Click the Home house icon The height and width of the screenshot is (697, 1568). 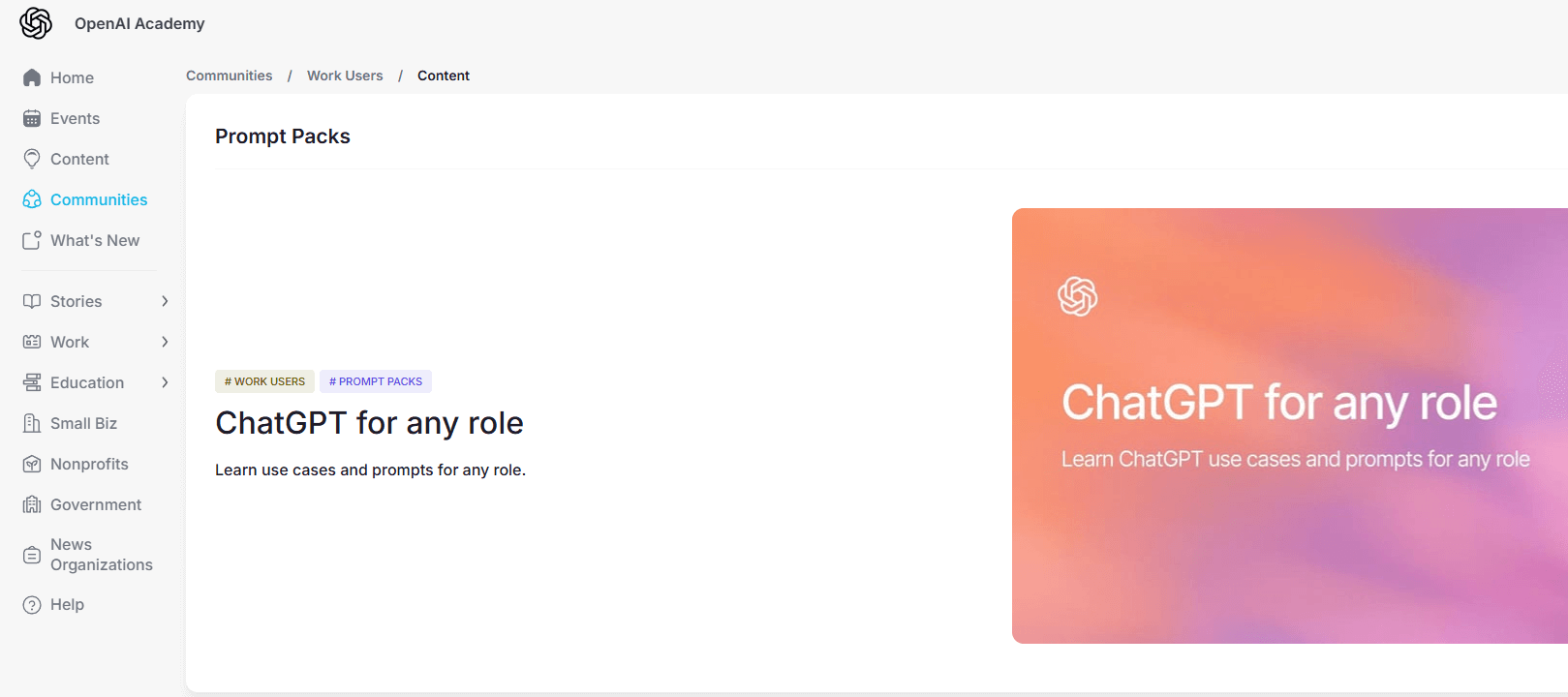click(32, 77)
